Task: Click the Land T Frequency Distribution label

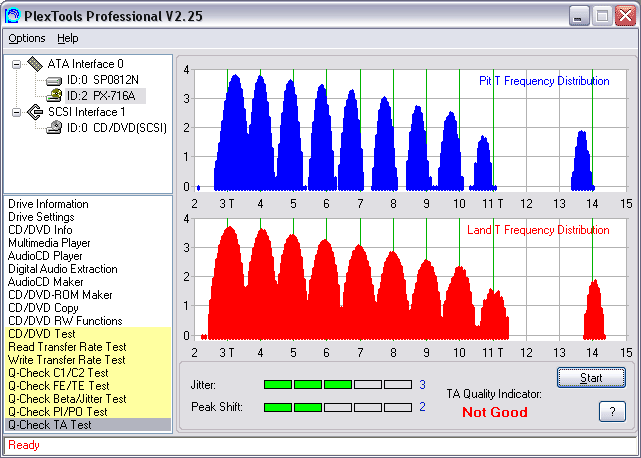Action: 538,230
